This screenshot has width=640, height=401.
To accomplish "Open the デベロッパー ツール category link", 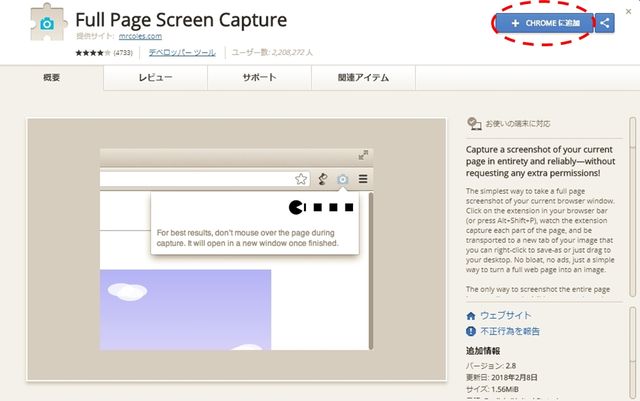I will click(x=182, y=52).
